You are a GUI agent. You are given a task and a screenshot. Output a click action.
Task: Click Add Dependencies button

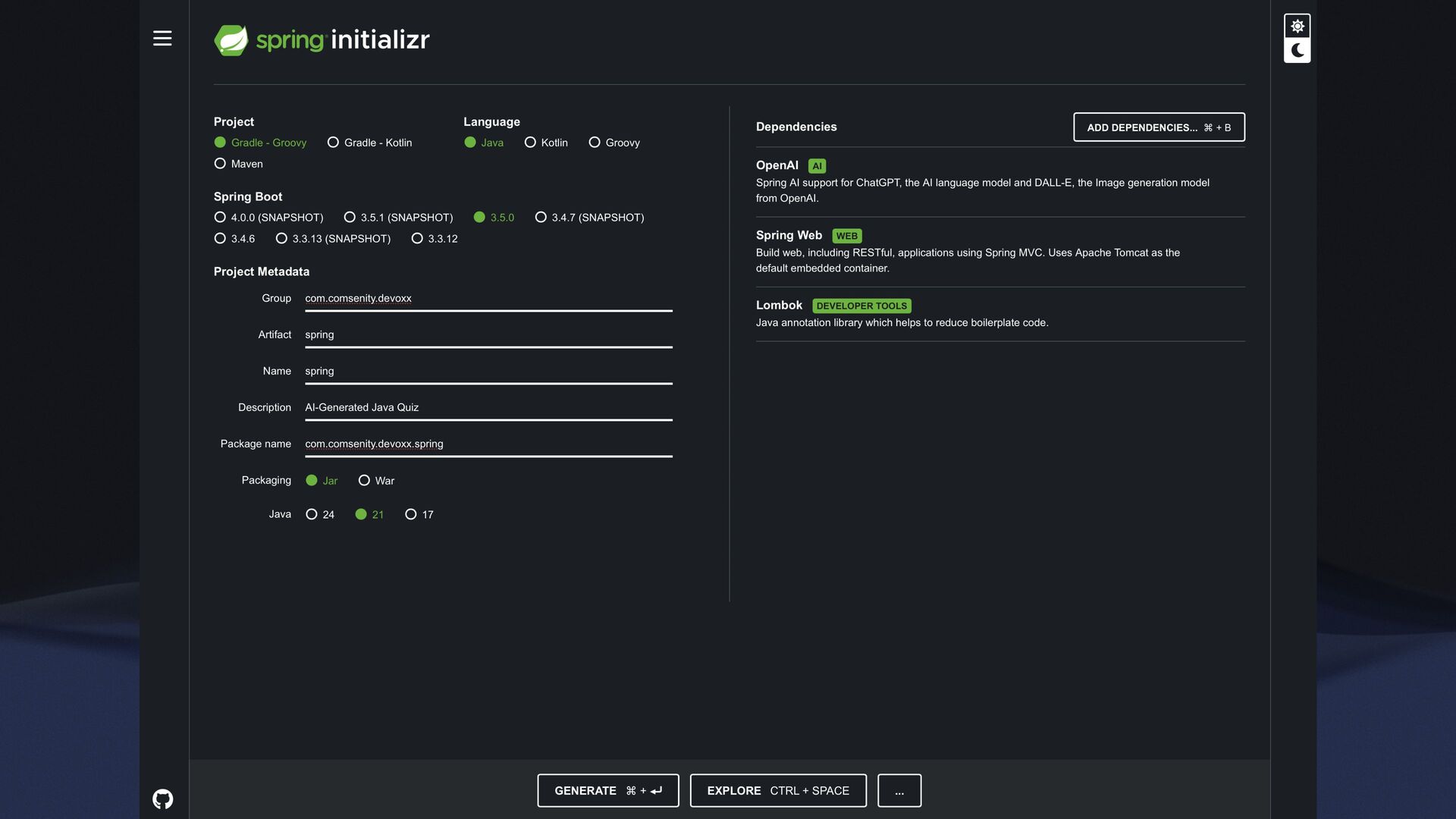[x=1158, y=127]
